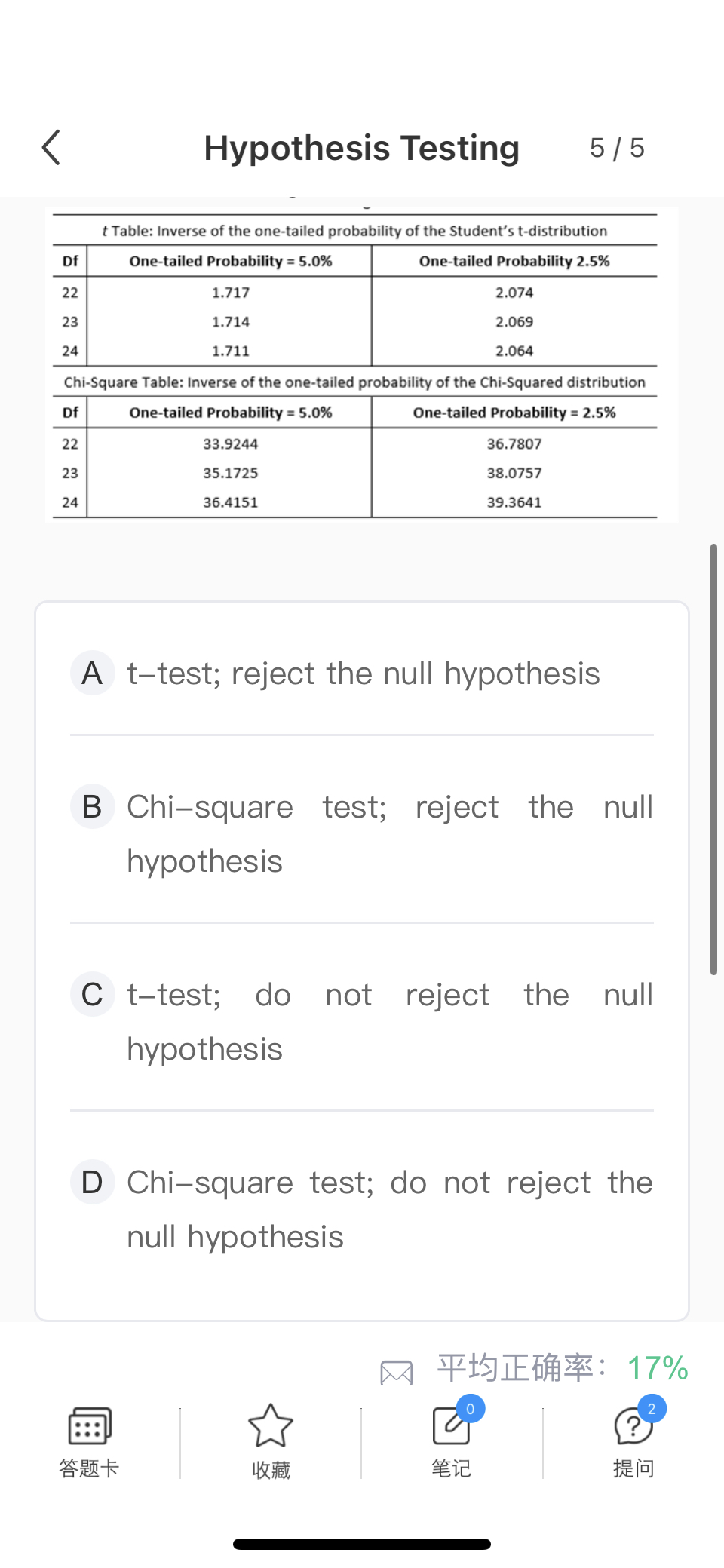Tap the 17% average accuracy text

coord(658,1368)
